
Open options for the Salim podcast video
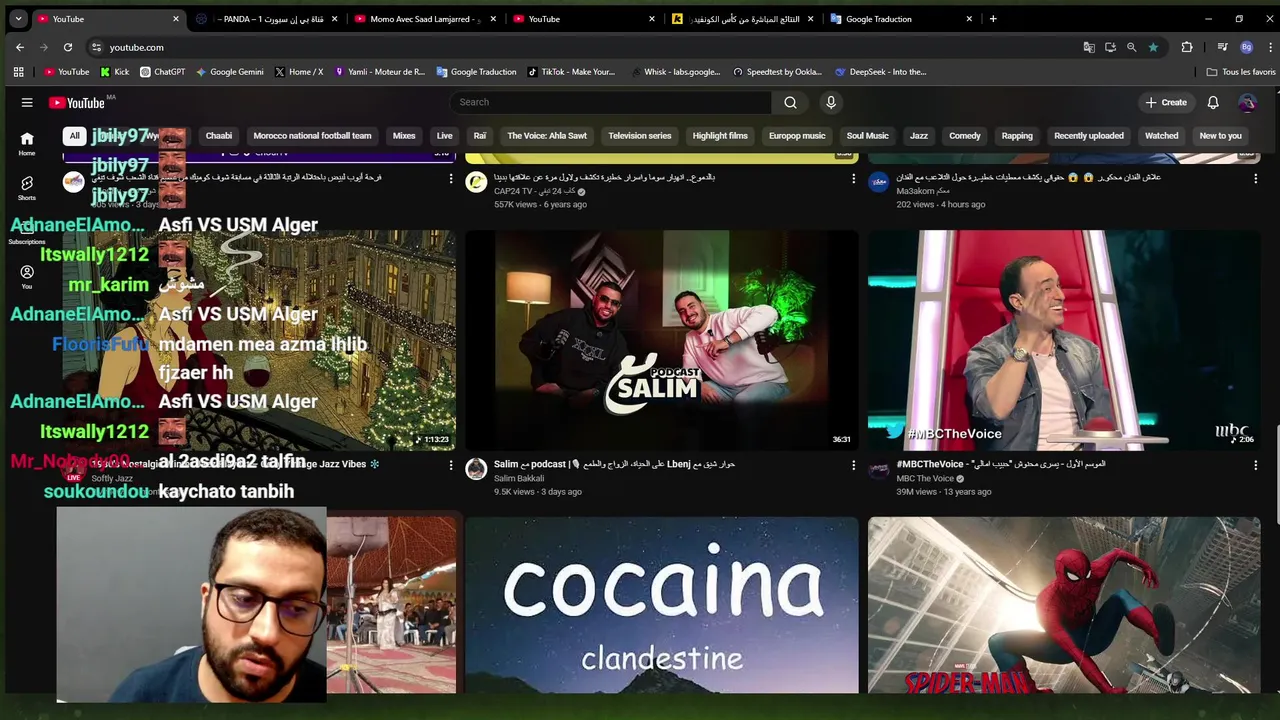(853, 464)
